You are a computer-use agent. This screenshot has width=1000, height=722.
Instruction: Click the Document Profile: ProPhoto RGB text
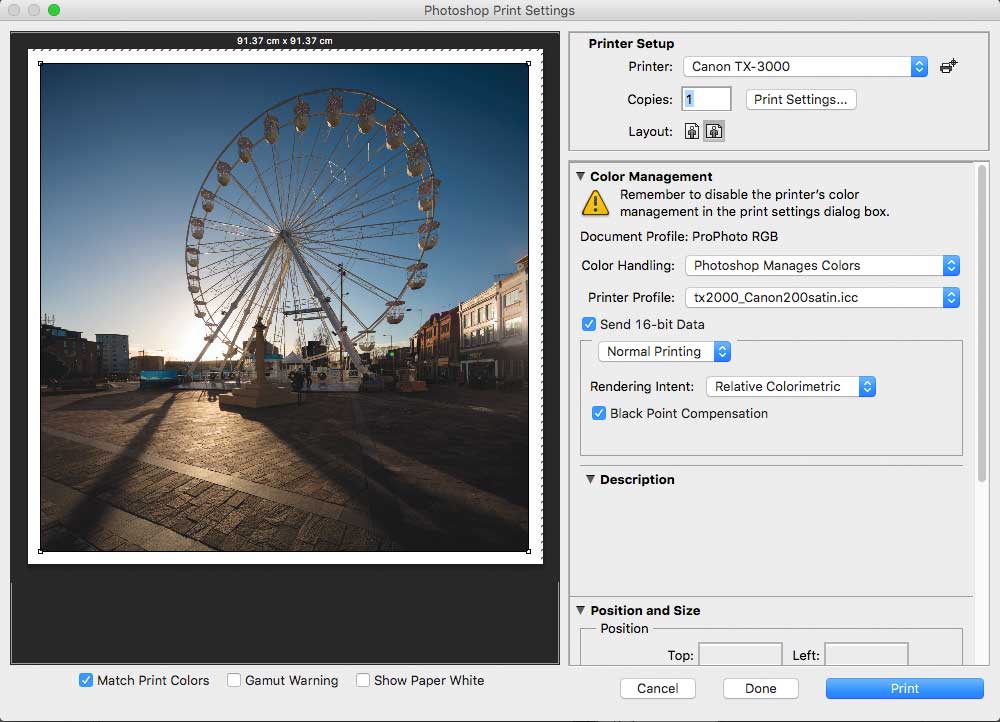[x=679, y=237]
